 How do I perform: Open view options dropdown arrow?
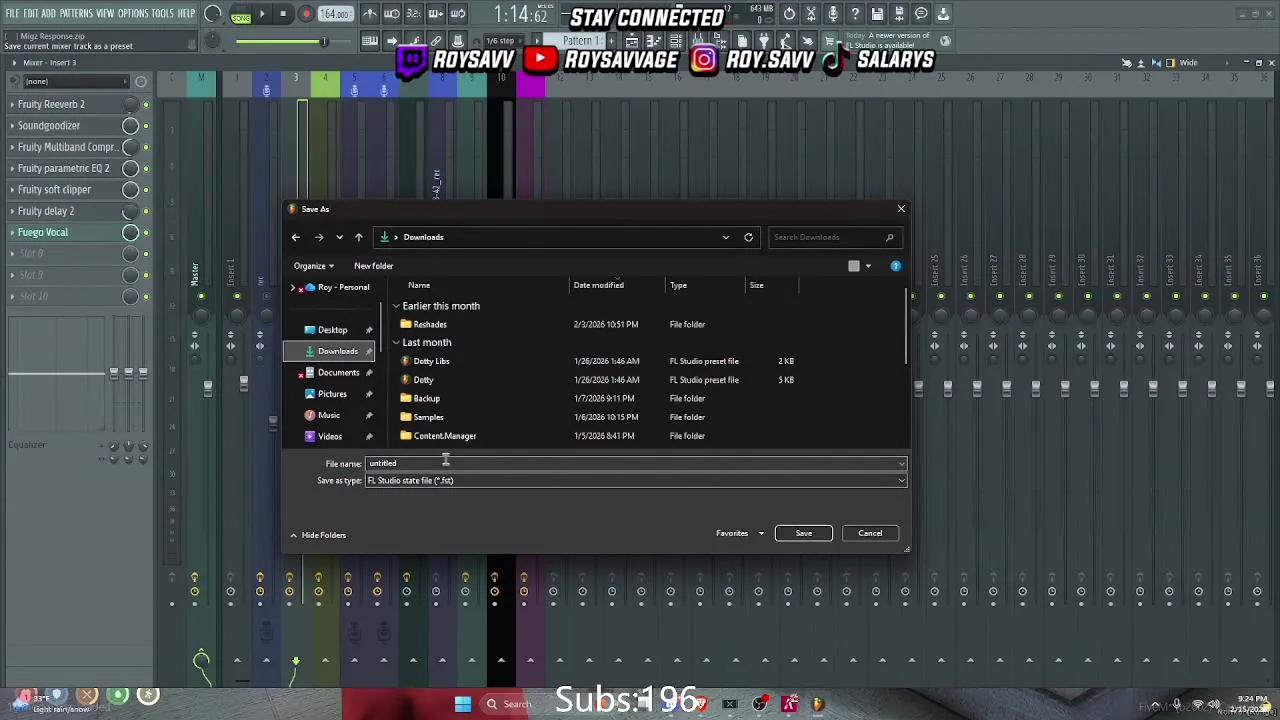(x=868, y=266)
